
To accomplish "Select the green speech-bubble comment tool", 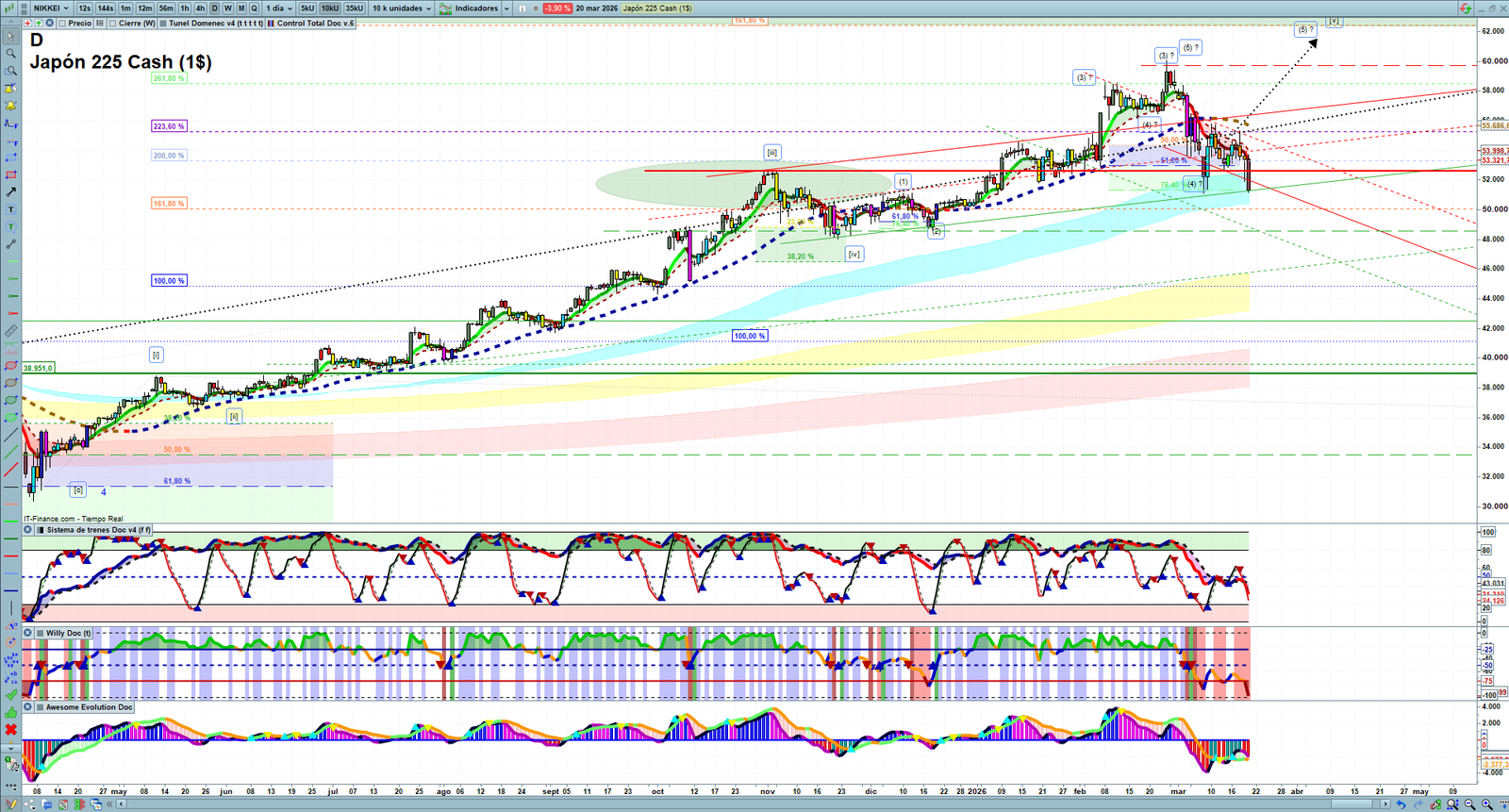I will (x=10, y=227).
